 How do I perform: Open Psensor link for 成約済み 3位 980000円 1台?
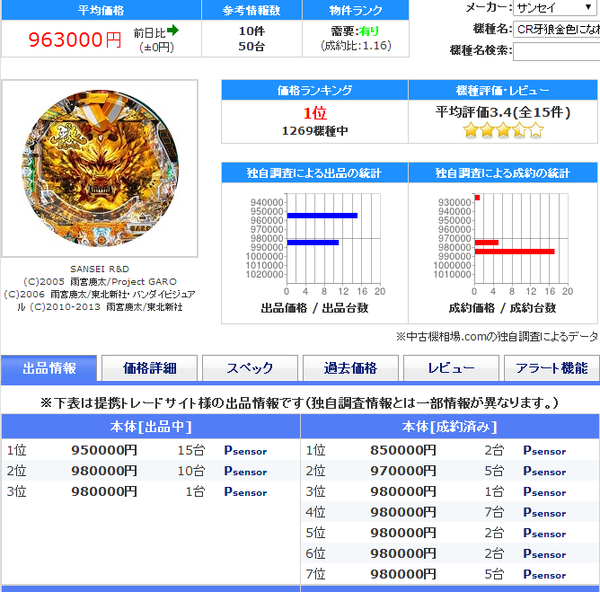(545, 492)
